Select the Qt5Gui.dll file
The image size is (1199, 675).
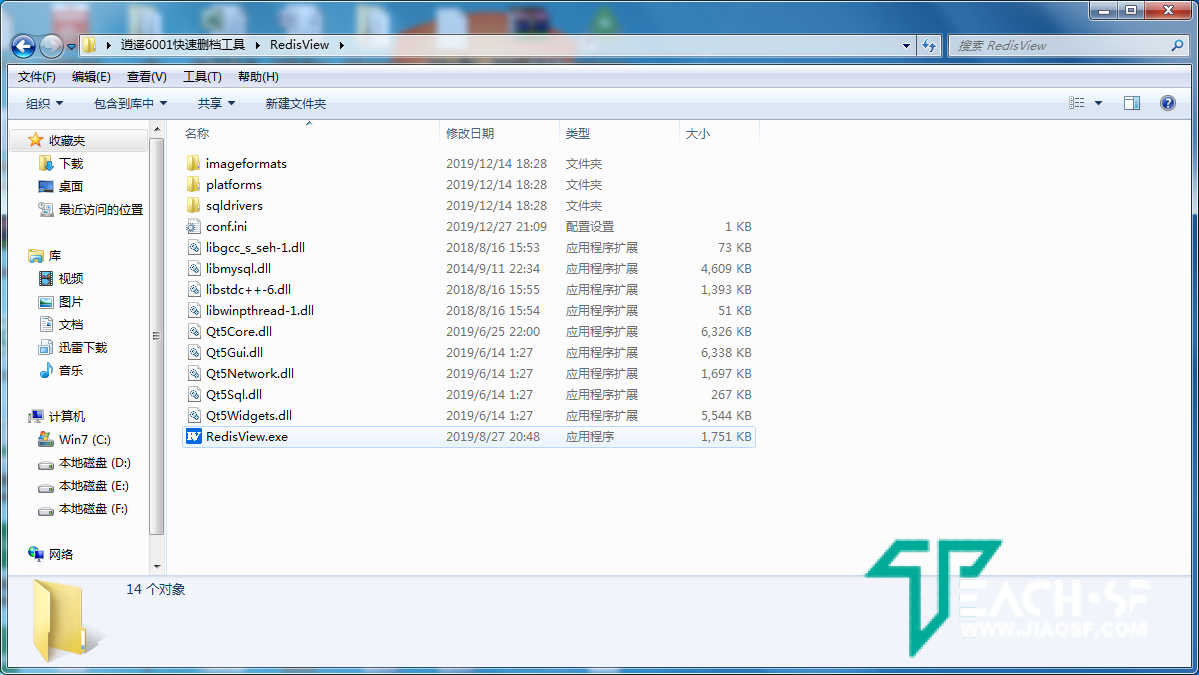[236, 352]
